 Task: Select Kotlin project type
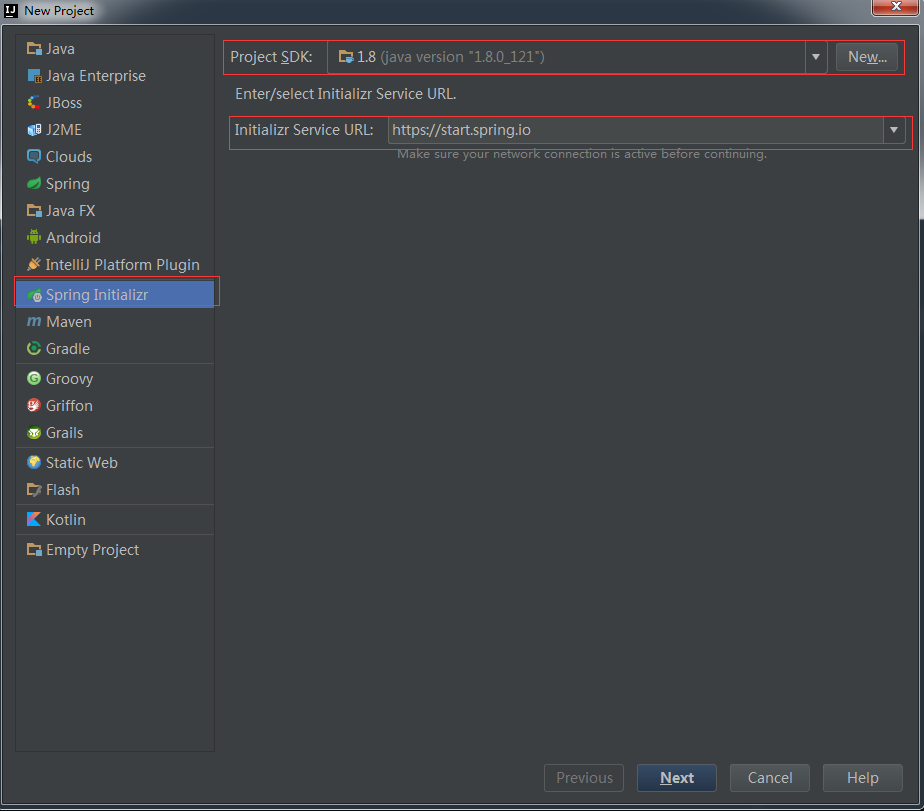tap(115, 519)
